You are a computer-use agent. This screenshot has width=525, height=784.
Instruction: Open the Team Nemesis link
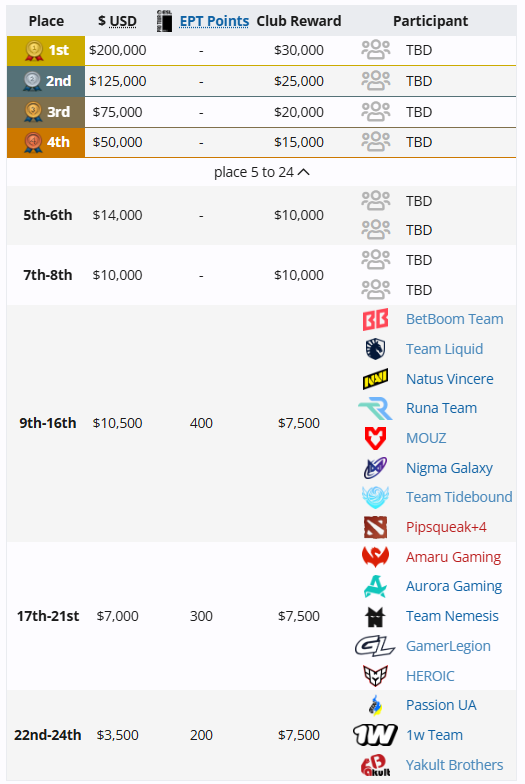pos(452,616)
